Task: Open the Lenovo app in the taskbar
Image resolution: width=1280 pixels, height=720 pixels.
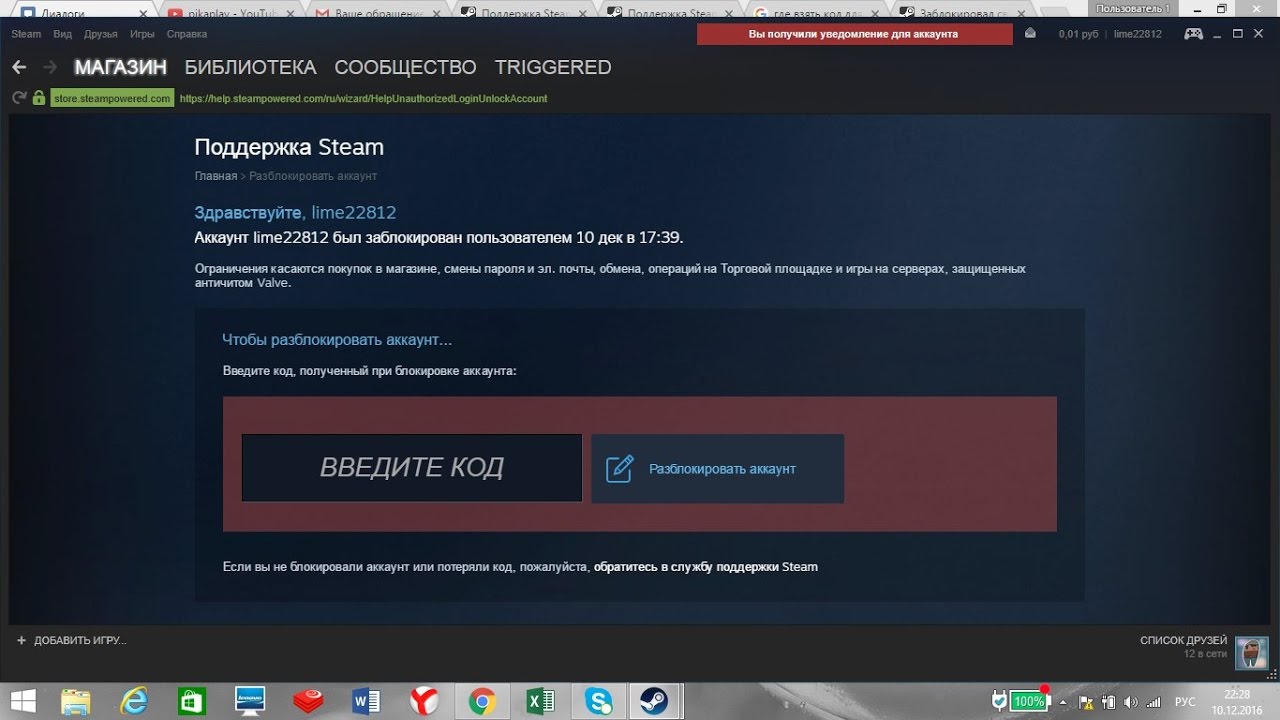Action: [x=249, y=701]
